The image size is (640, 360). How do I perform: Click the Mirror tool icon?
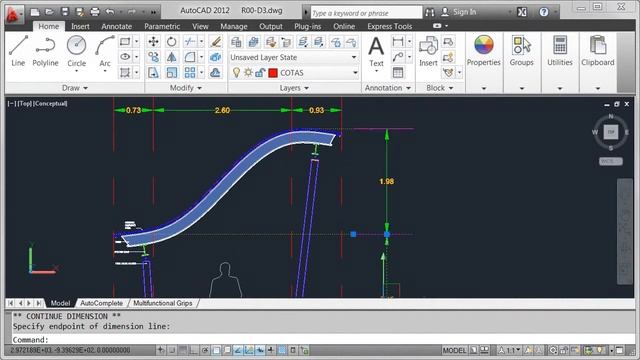tap(171, 57)
